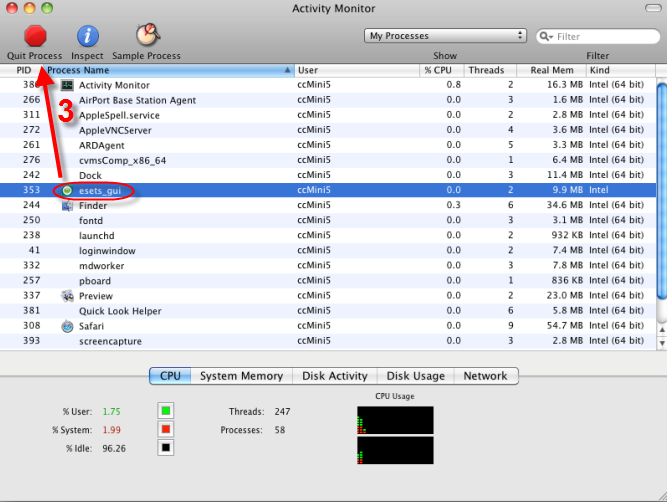The height and width of the screenshot is (502, 667).
Task: Click the 34.6 MB Finder memory value
Action: pos(564,205)
